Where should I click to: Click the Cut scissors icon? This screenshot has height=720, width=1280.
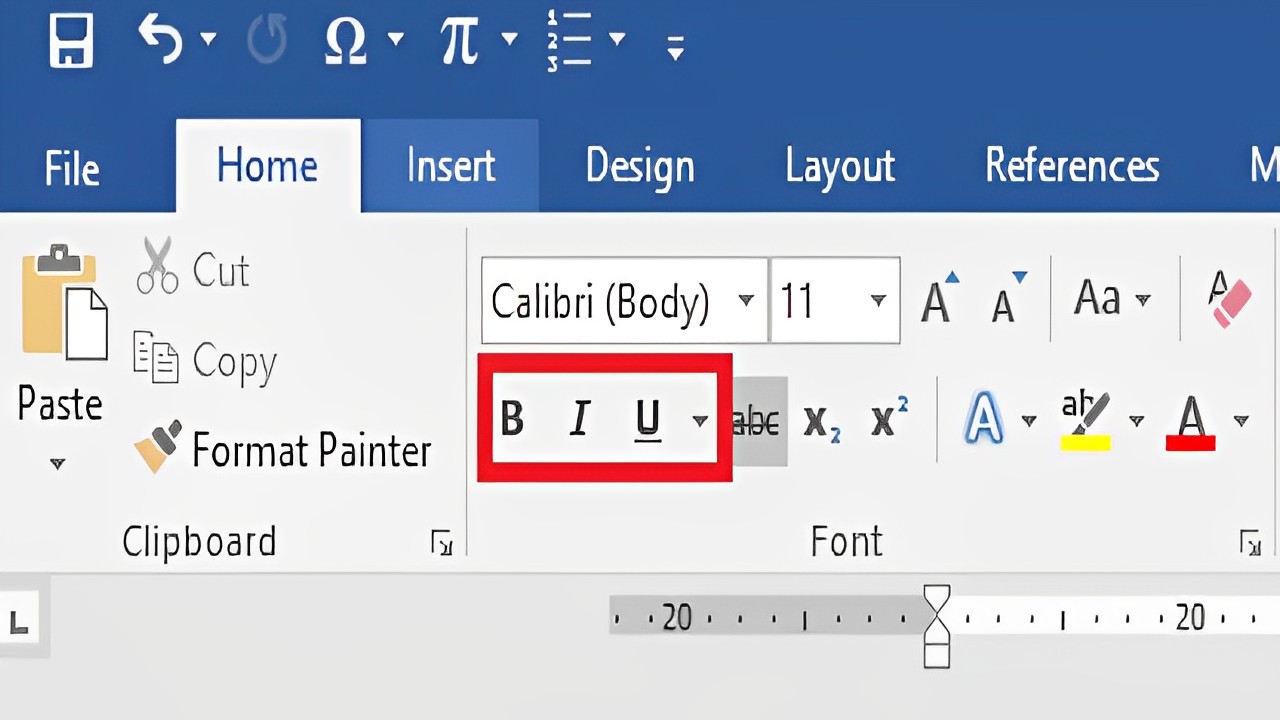pos(157,266)
